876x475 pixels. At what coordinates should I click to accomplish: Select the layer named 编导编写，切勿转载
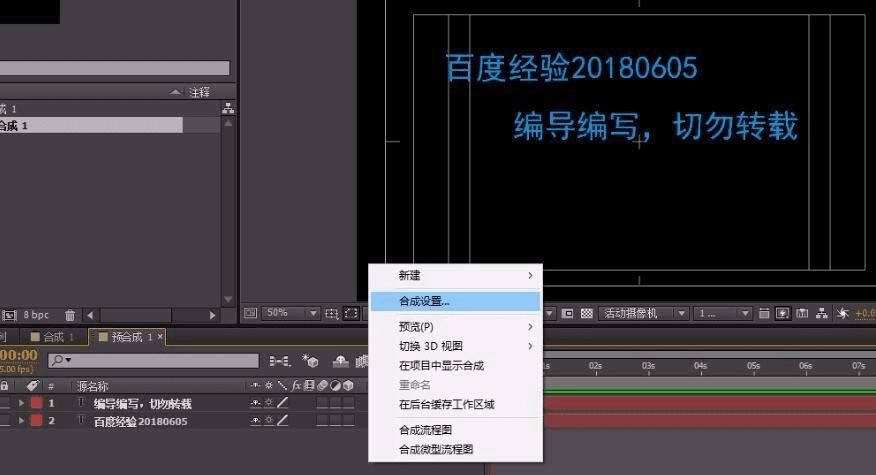(x=143, y=403)
